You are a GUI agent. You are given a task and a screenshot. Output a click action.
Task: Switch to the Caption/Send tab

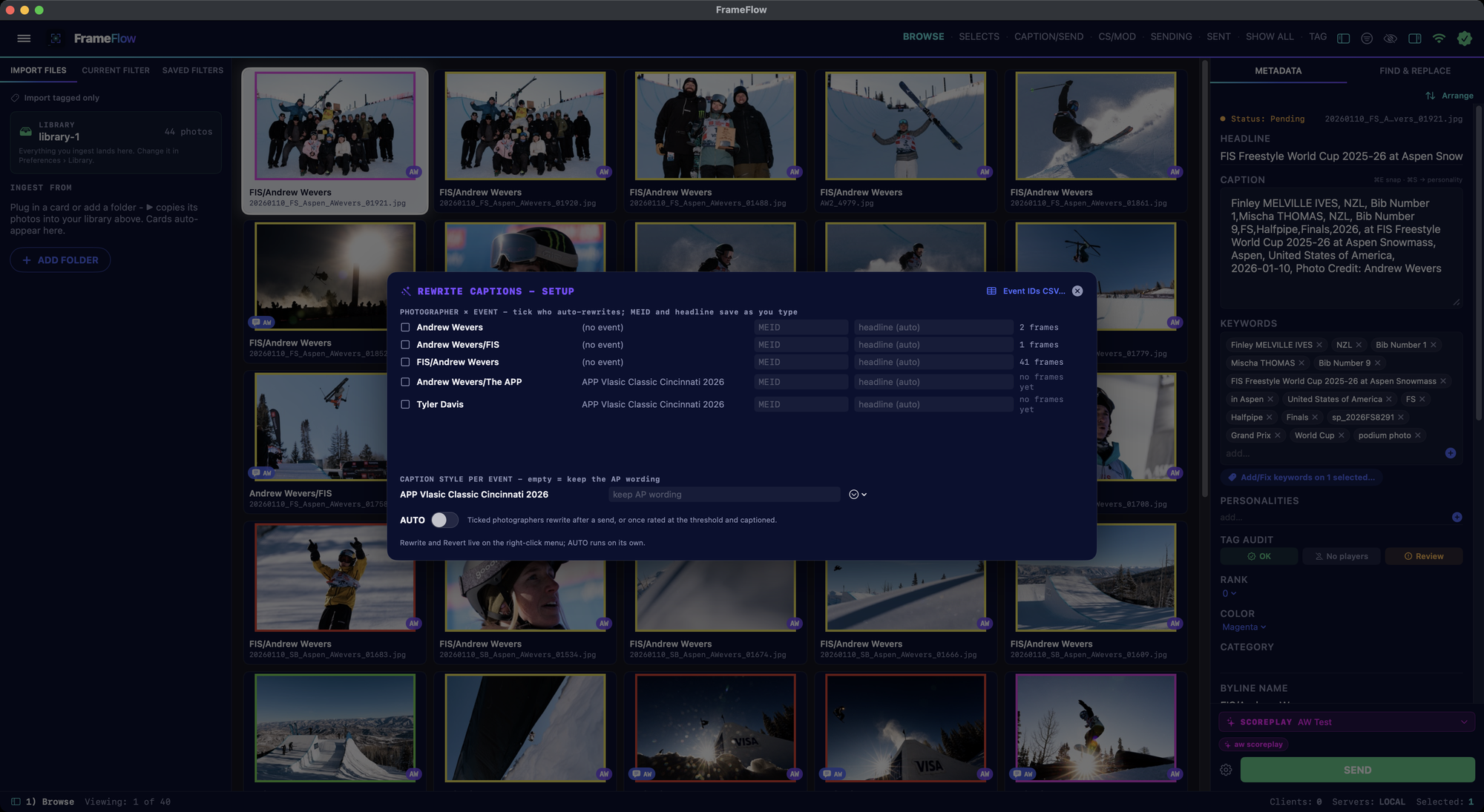(1048, 37)
